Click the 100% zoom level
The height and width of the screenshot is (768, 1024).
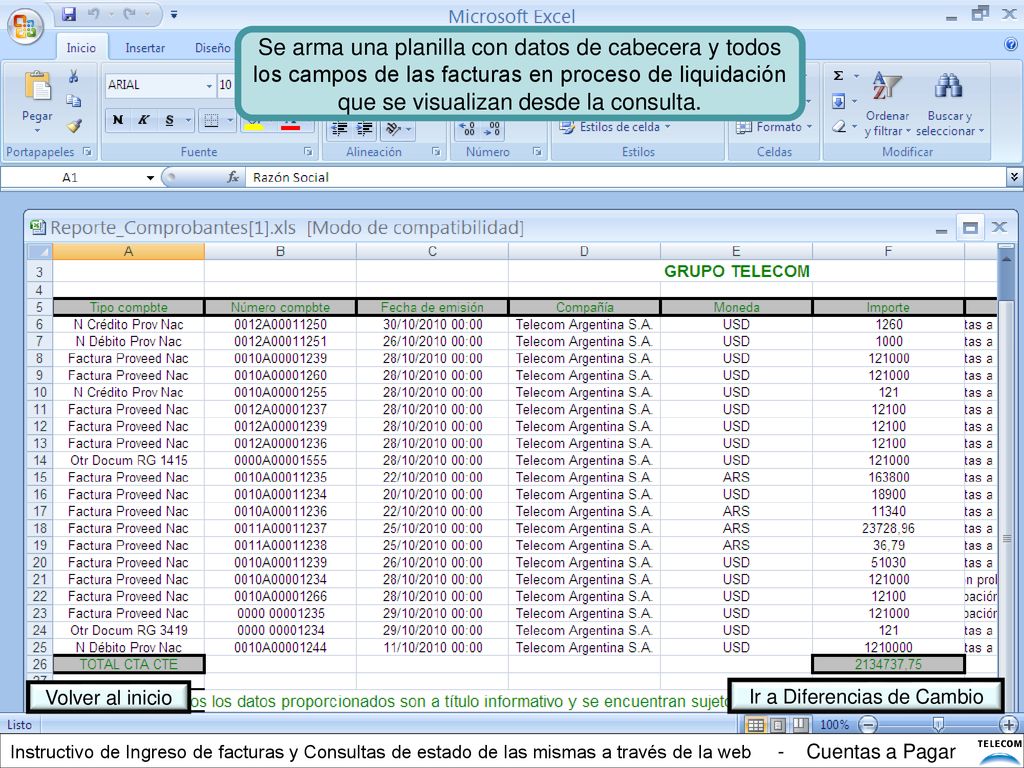click(x=834, y=725)
